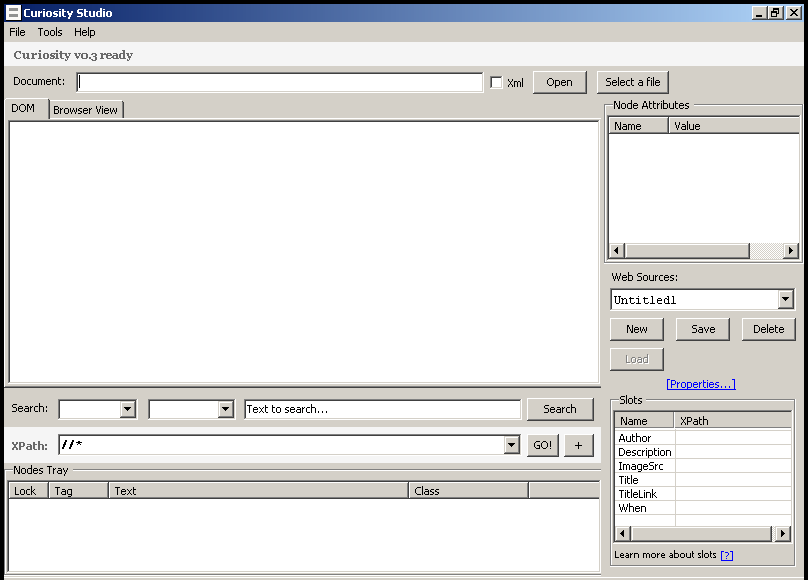This screenshot has height=580, width=808.
Task: Click the Tag column header
Action: (78, 491)
